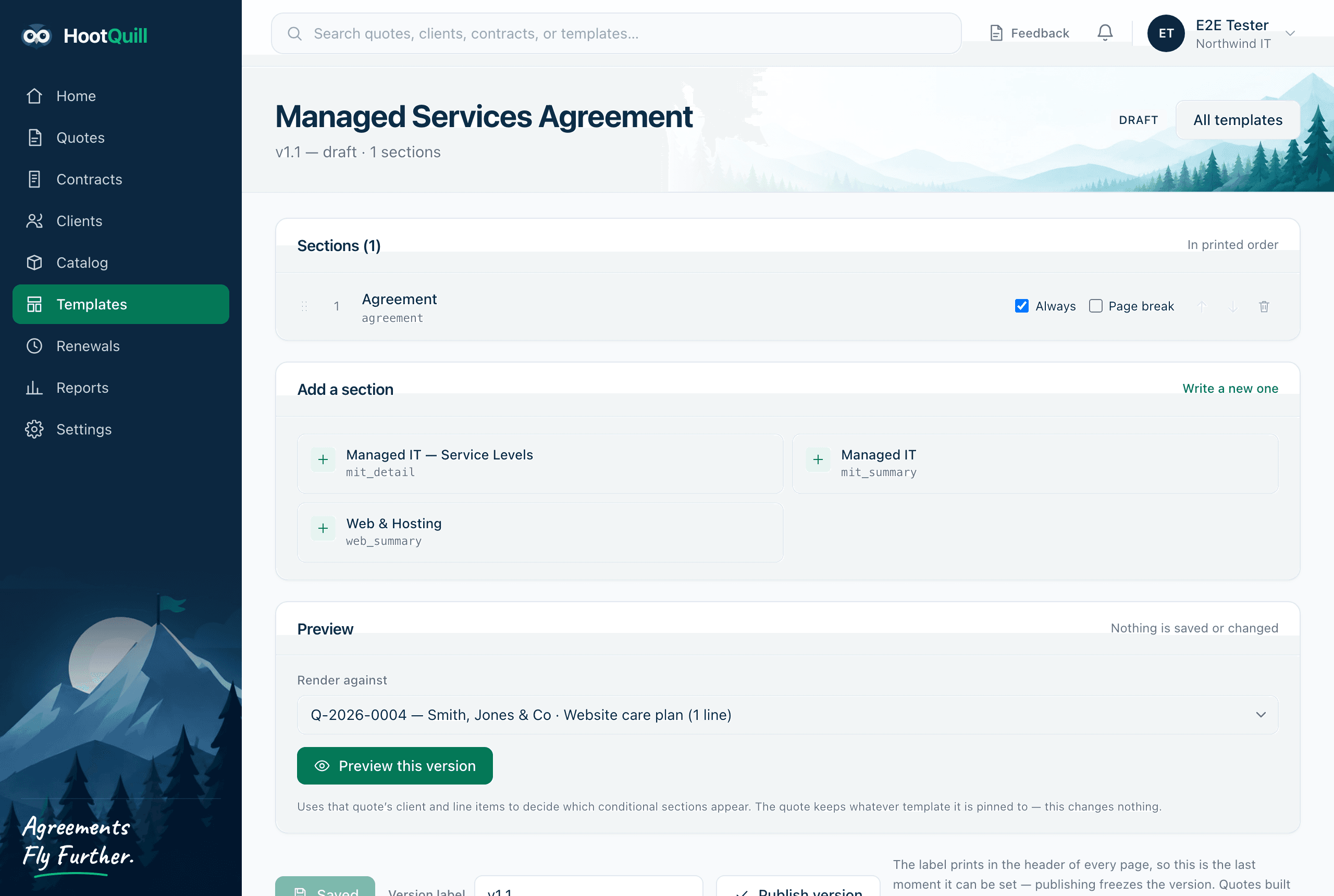Click the 'In printed order' text
Screen dimensions: 1334x896
pyautogui.click(x=1232, y=244)
